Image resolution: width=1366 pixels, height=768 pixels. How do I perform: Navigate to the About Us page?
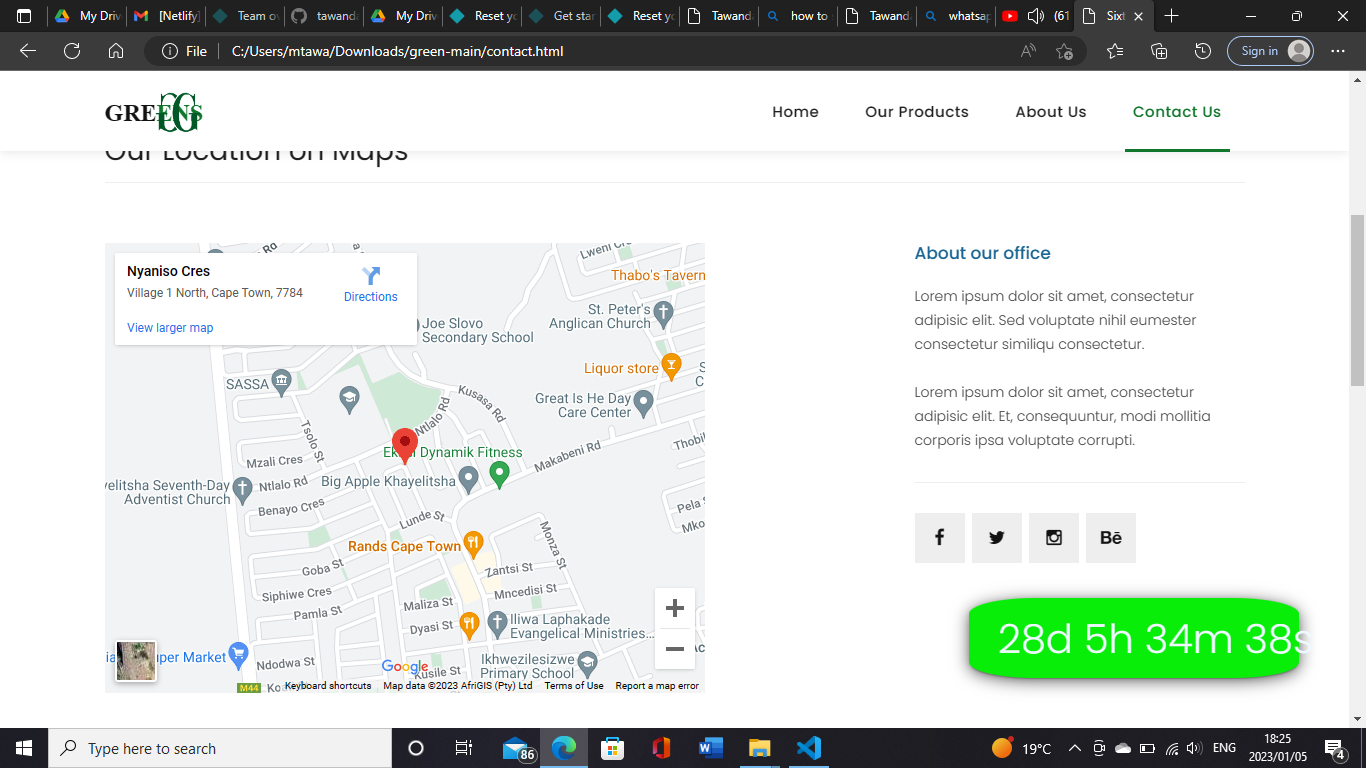pyautogui.click(x=1050, y=112)
